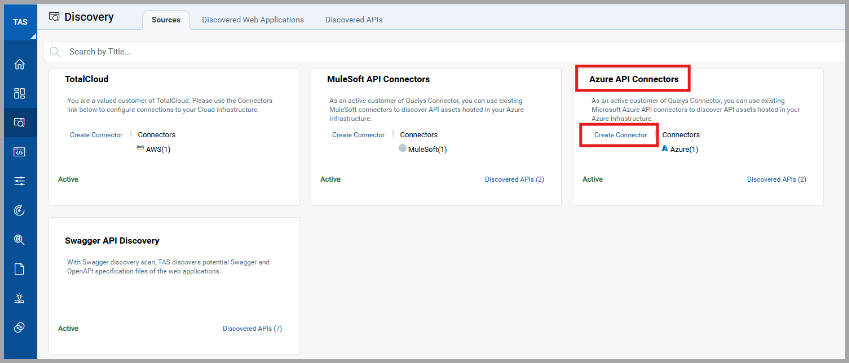Open the chain link sidebar icon
849x363 pixels.
pos(19,328)
